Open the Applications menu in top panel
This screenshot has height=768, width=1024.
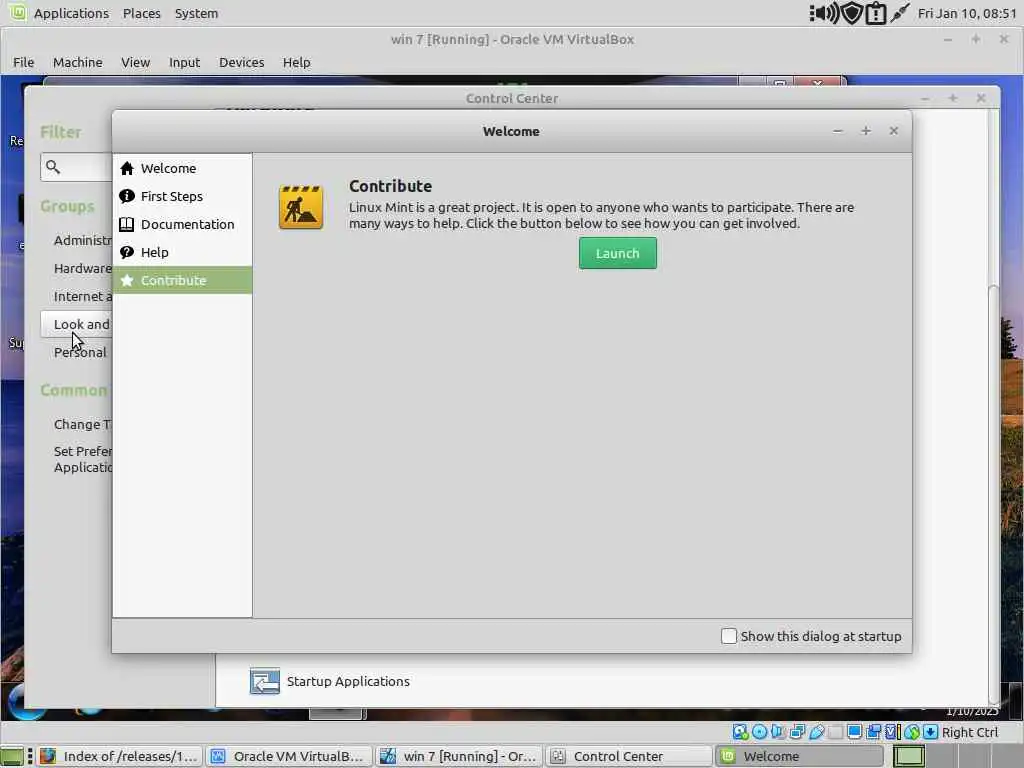(71, 14)
